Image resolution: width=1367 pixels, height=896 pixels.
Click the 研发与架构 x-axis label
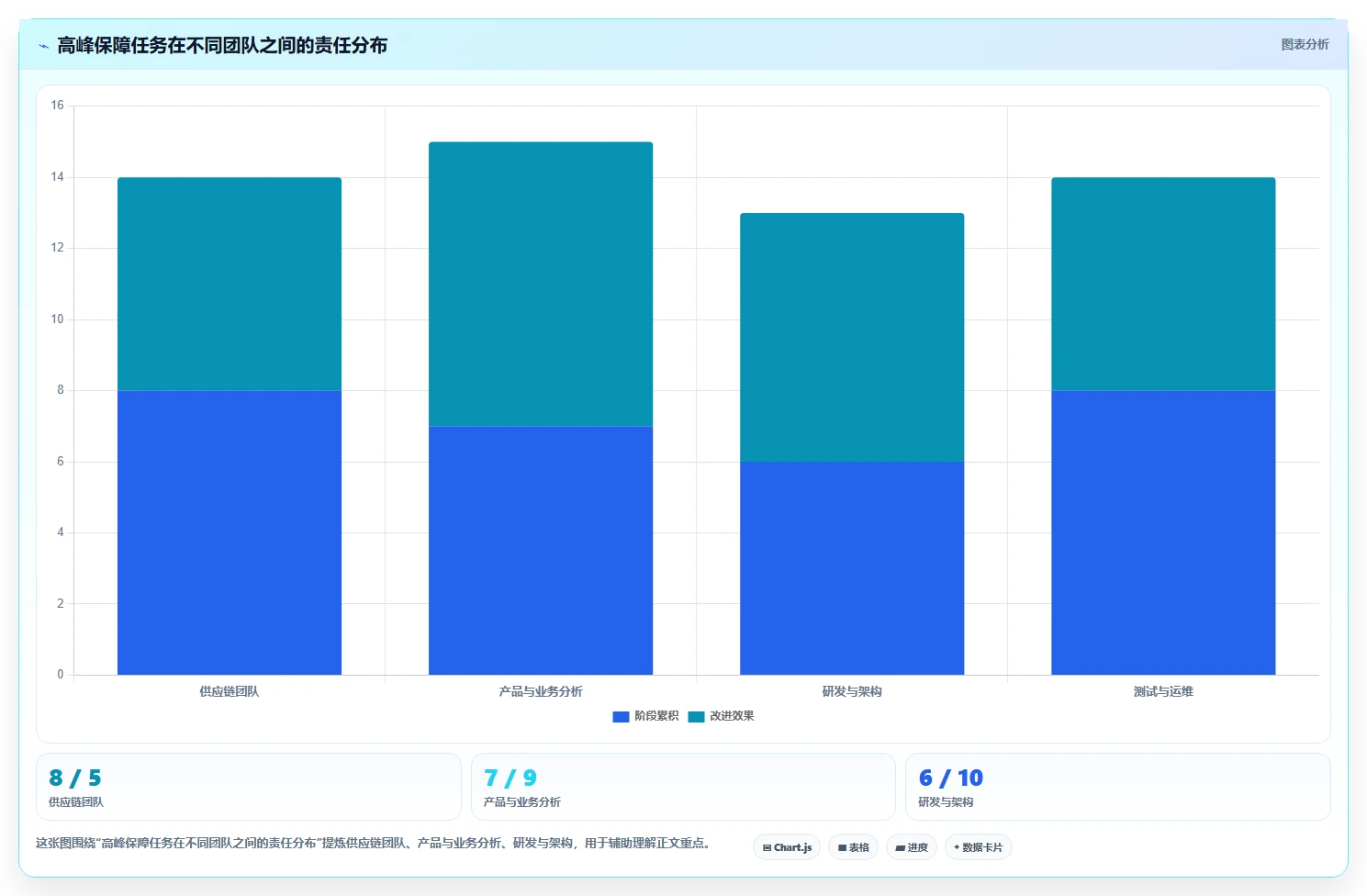point(852,691)
